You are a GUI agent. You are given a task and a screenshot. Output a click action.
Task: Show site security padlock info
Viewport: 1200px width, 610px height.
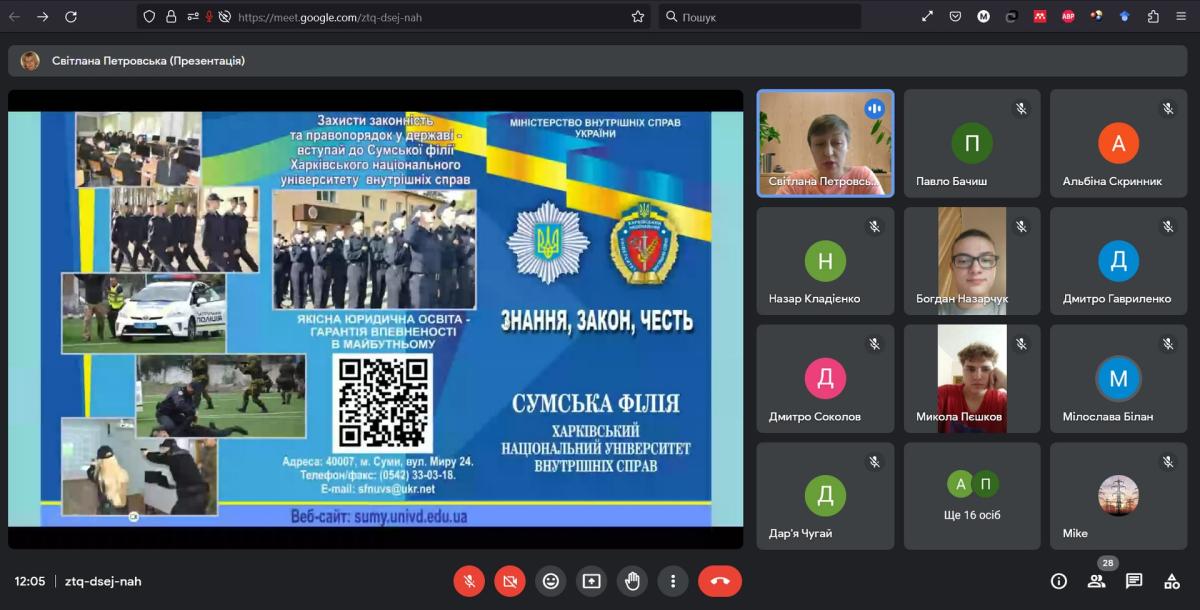tap(172, 16)
